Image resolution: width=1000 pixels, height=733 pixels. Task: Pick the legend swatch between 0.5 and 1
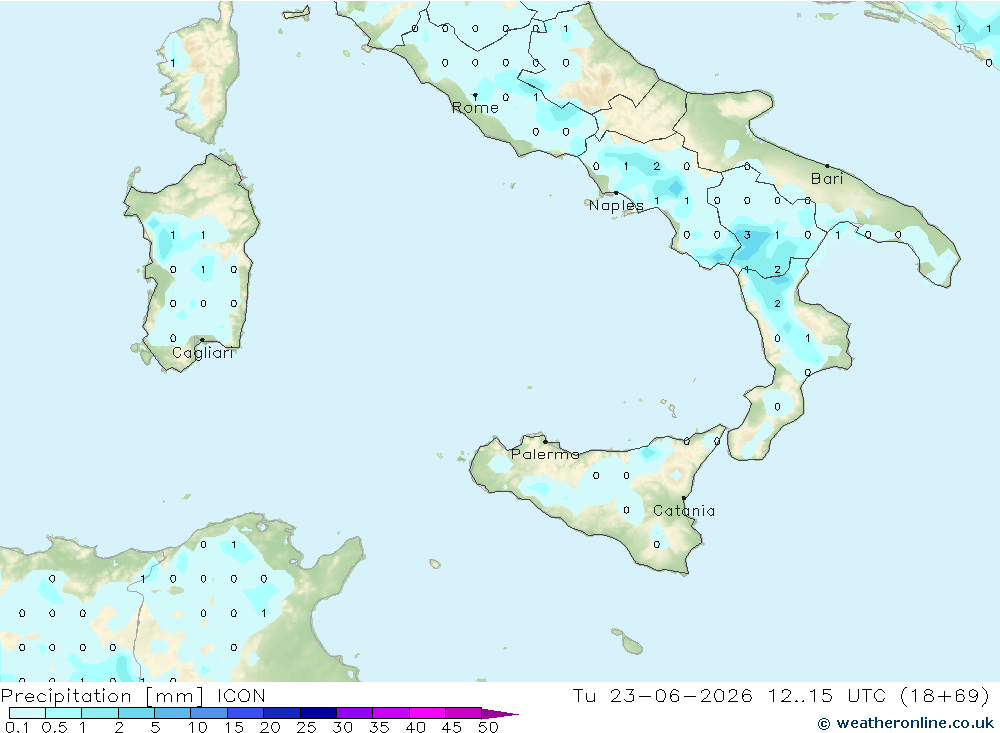click(64, 713)
